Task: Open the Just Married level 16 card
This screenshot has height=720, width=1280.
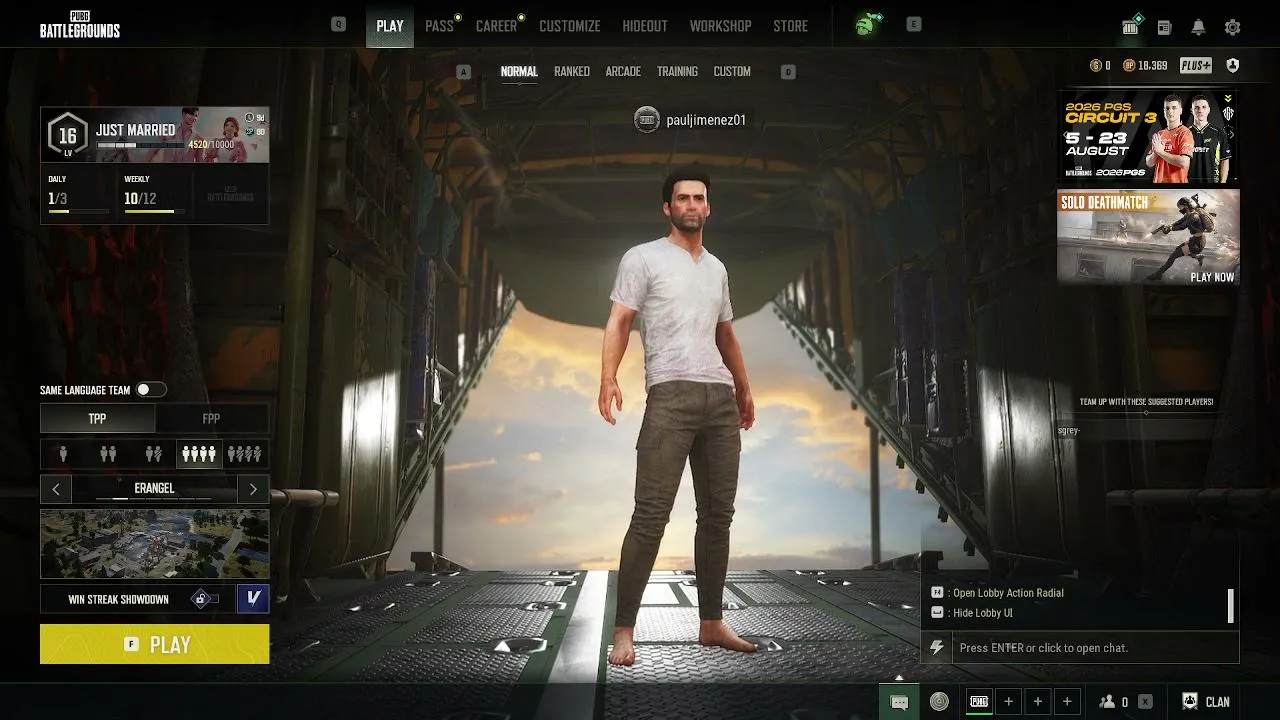Action: [155, 135]
